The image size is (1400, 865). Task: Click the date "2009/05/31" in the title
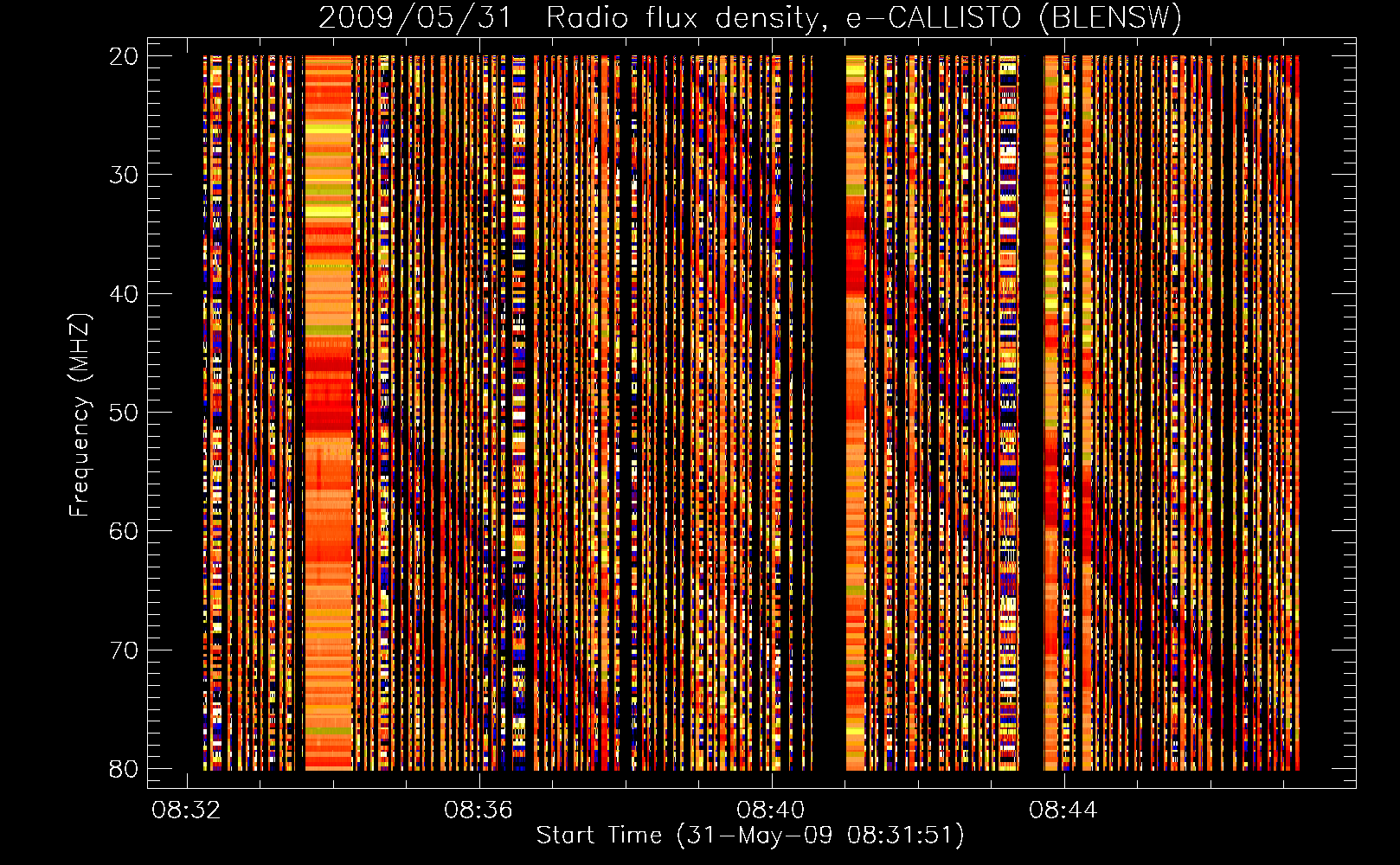415,17
